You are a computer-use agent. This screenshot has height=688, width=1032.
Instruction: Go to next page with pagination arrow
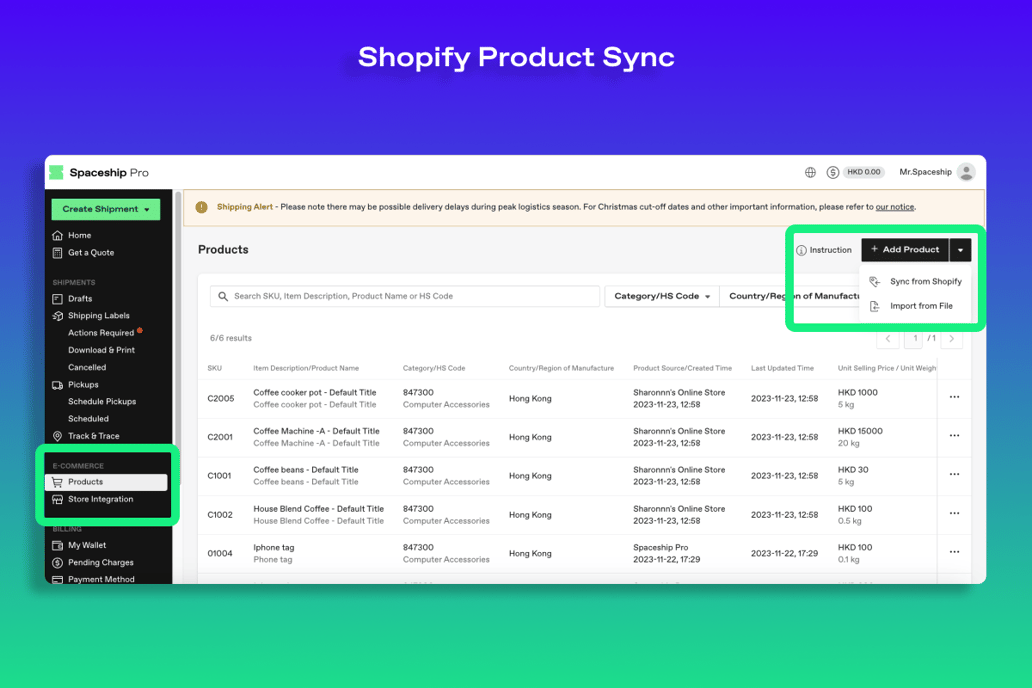point(951,338)
